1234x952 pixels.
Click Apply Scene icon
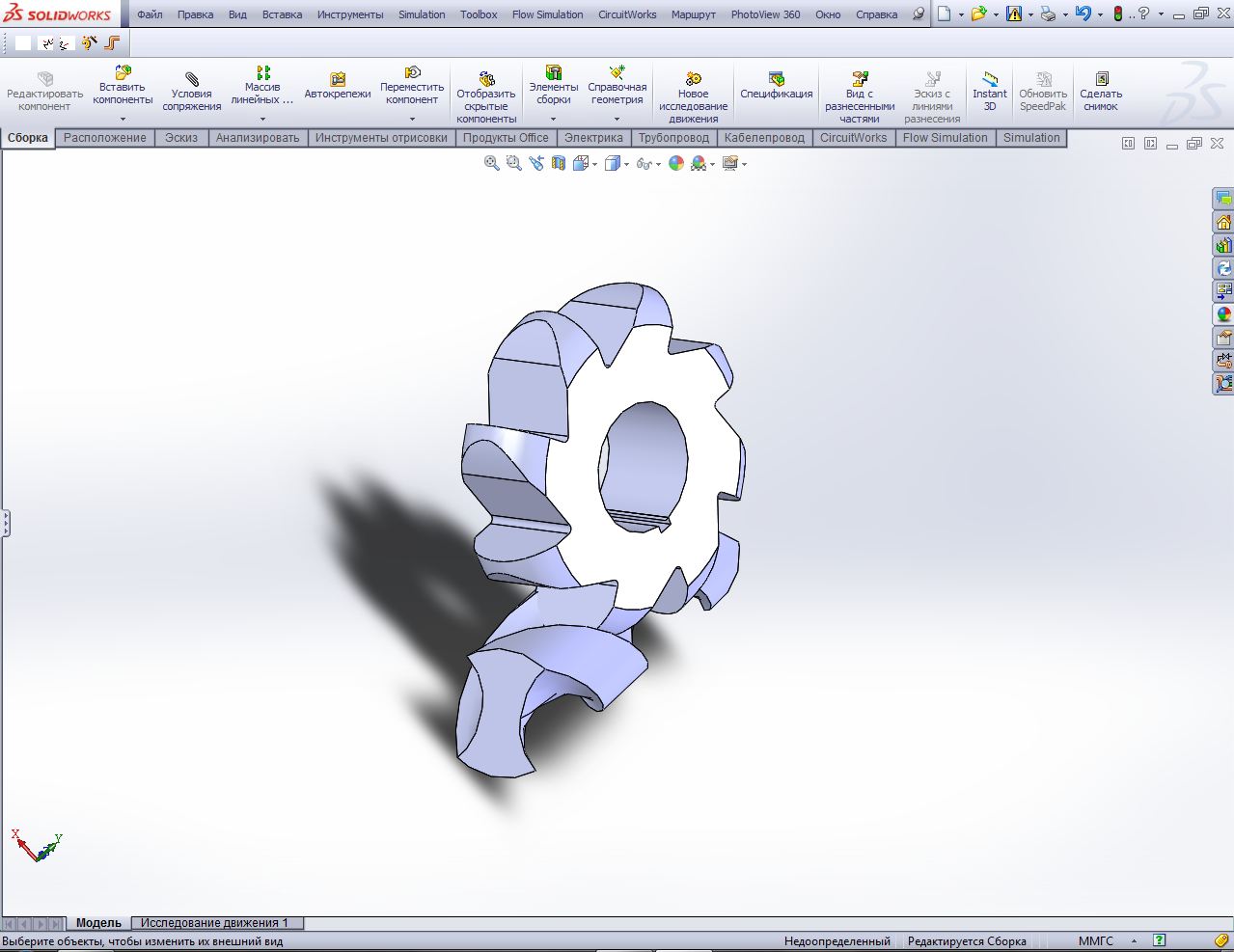click(x=698, y=163)
